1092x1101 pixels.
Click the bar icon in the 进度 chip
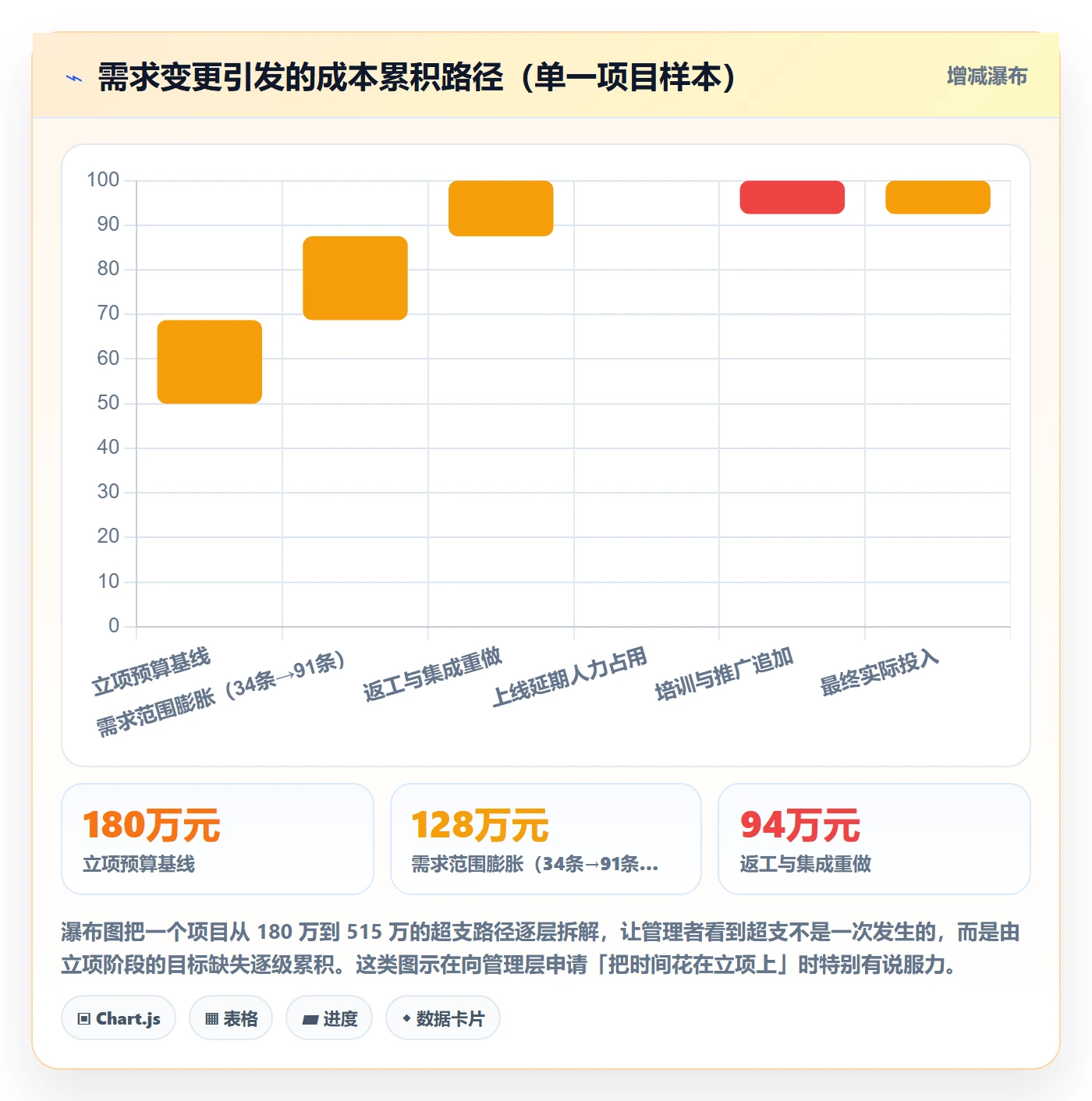point(310,1019)
